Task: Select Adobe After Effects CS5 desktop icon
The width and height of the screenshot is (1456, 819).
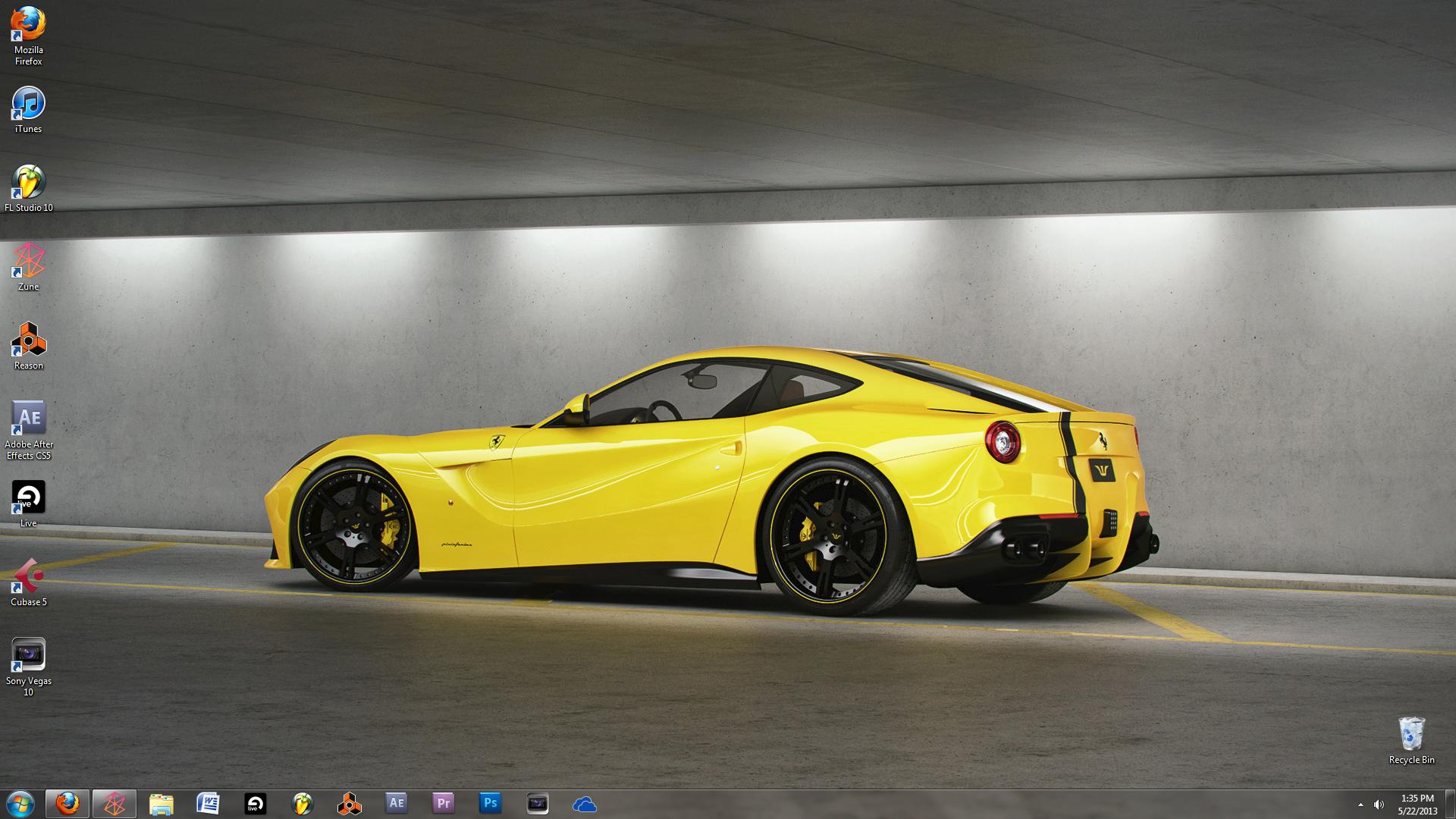Action: click(29, 429)
